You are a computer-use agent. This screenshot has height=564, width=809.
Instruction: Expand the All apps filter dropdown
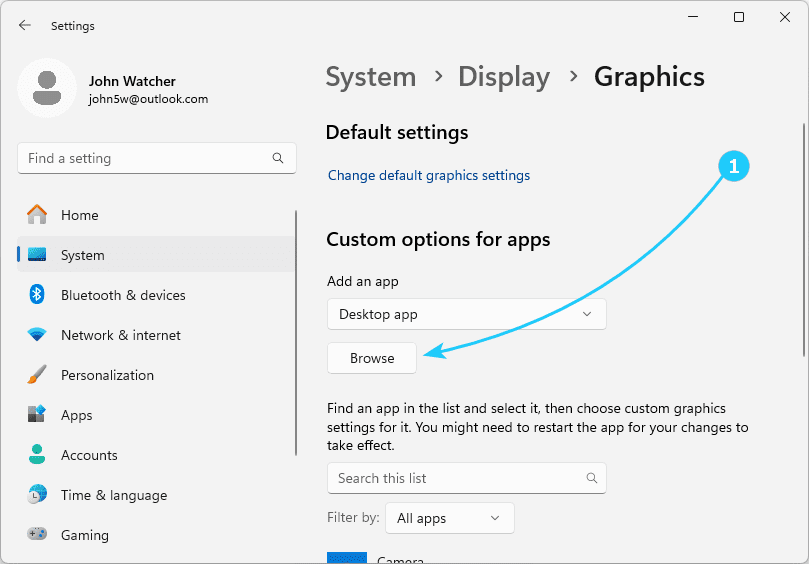click(x=448, y=518)
